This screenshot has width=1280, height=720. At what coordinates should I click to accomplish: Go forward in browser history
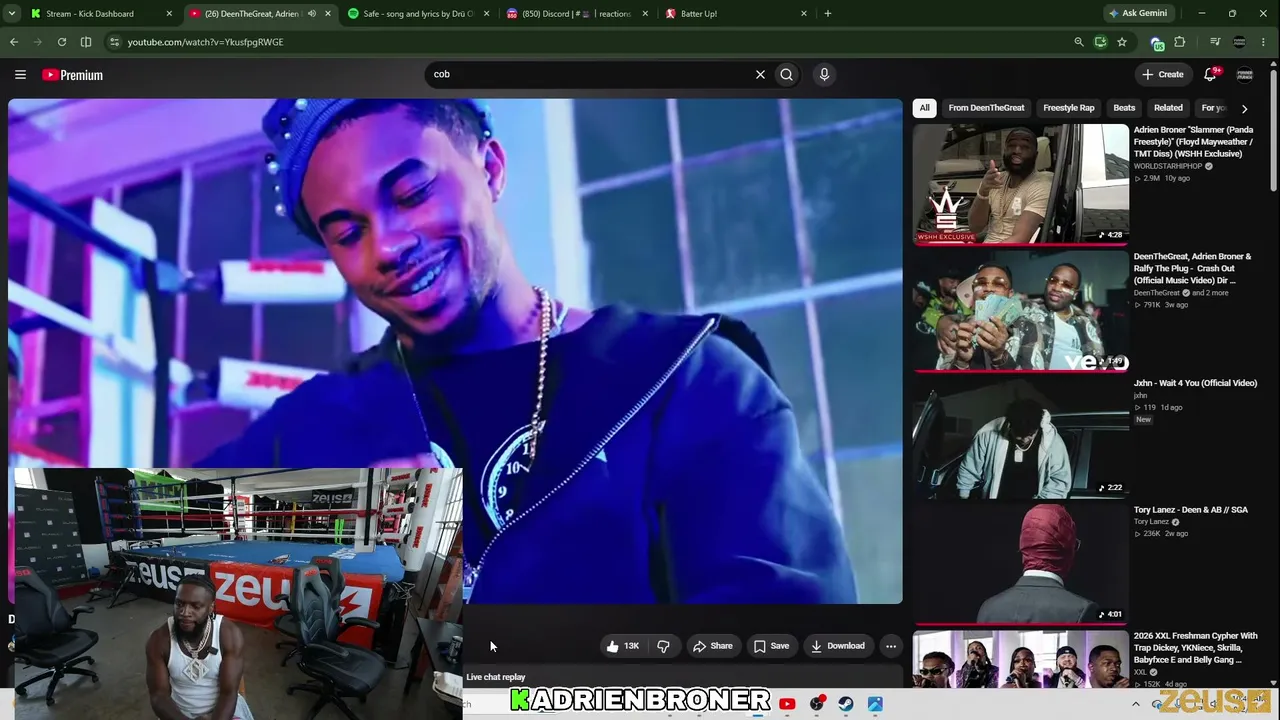38,42
